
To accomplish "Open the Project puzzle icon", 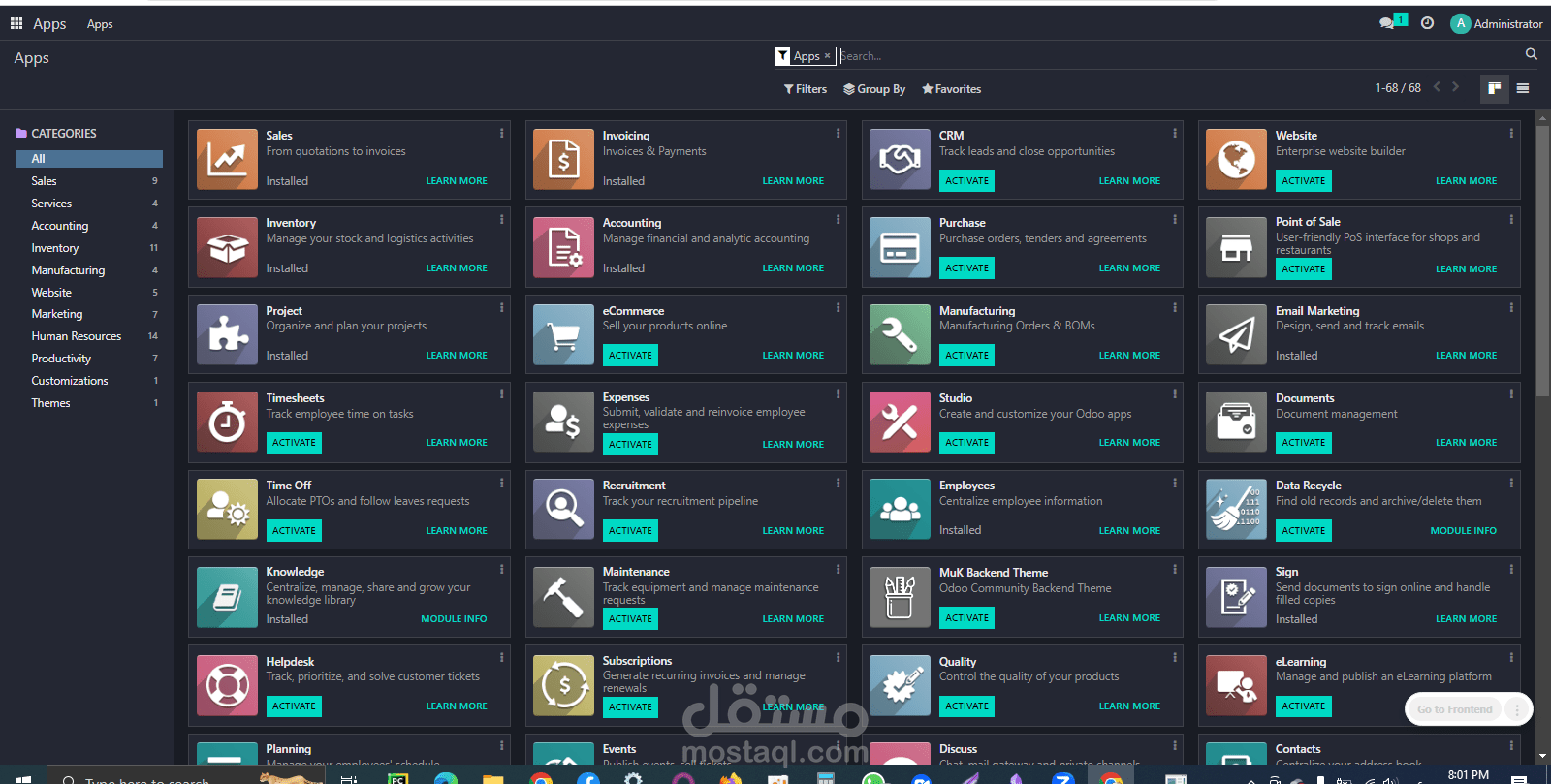I will [227, 334].
